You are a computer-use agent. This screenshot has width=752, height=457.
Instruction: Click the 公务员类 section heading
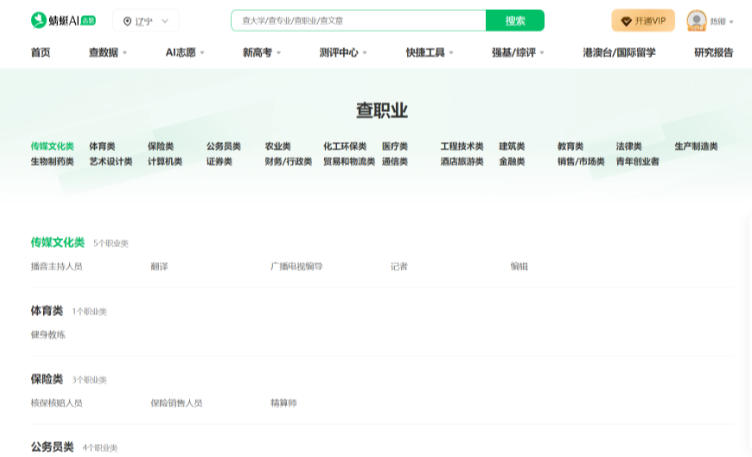tap(52, 447)
